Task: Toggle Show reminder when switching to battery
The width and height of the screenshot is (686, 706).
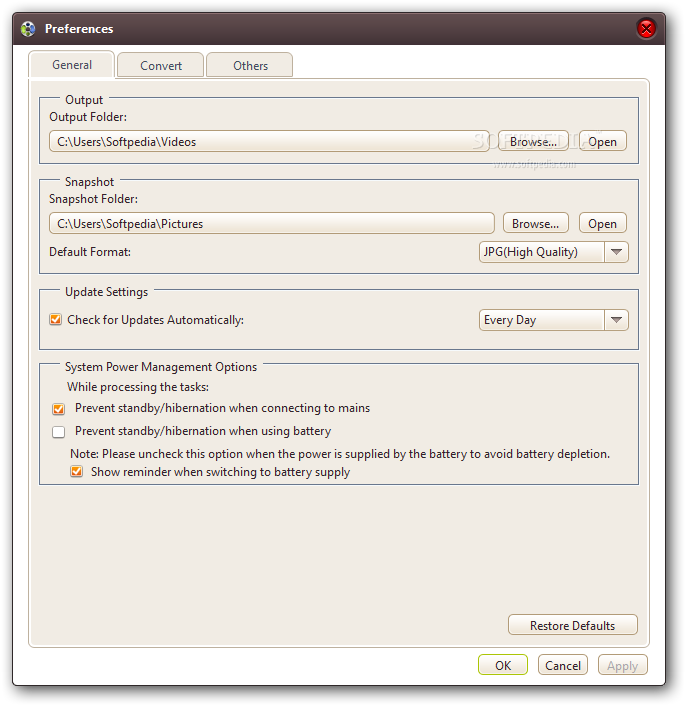Action: (x=77, y=471)
